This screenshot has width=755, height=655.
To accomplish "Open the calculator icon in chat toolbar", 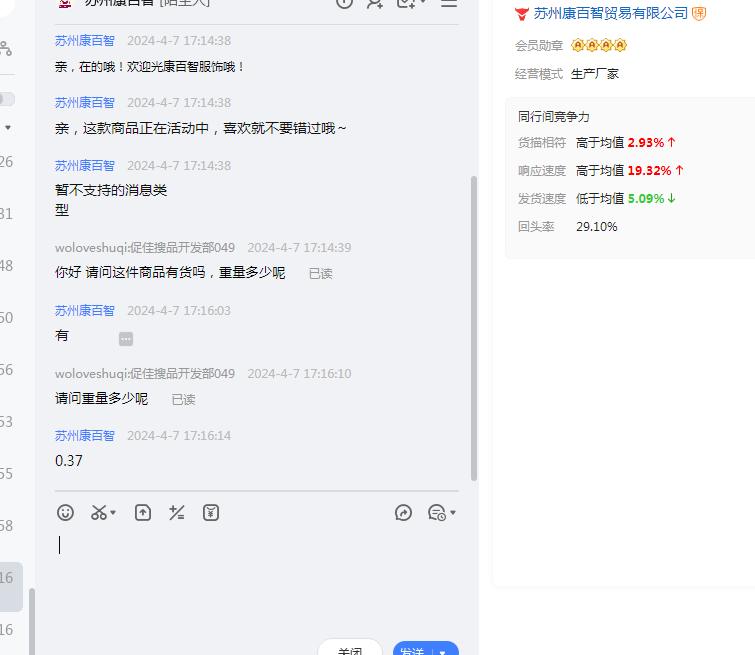I will pos(177,513).
